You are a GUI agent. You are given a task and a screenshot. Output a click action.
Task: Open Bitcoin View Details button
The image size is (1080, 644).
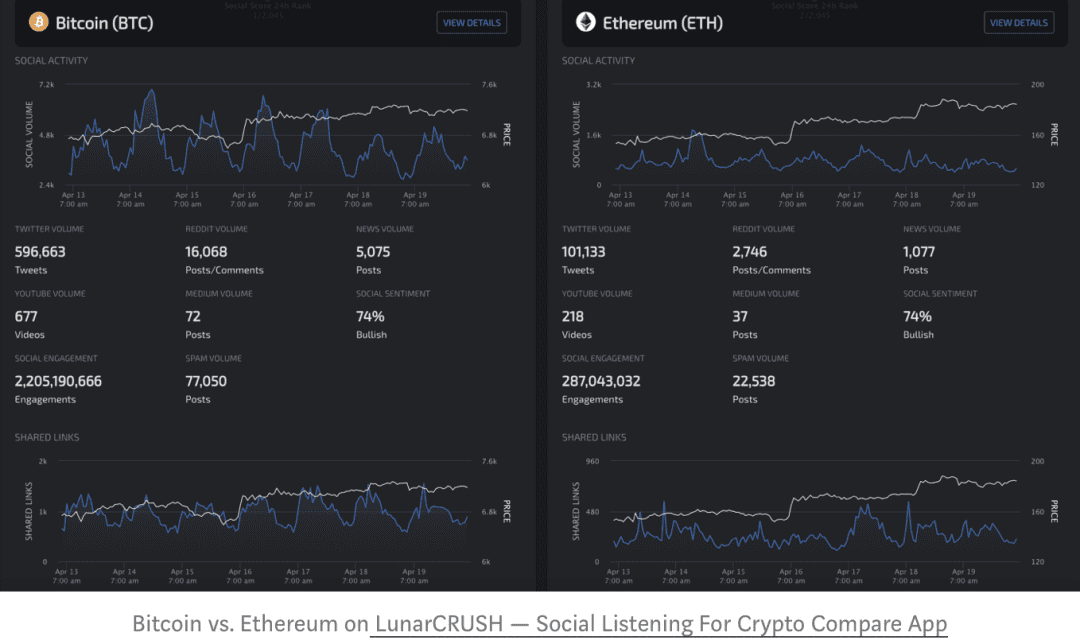(x=472, y=23)
